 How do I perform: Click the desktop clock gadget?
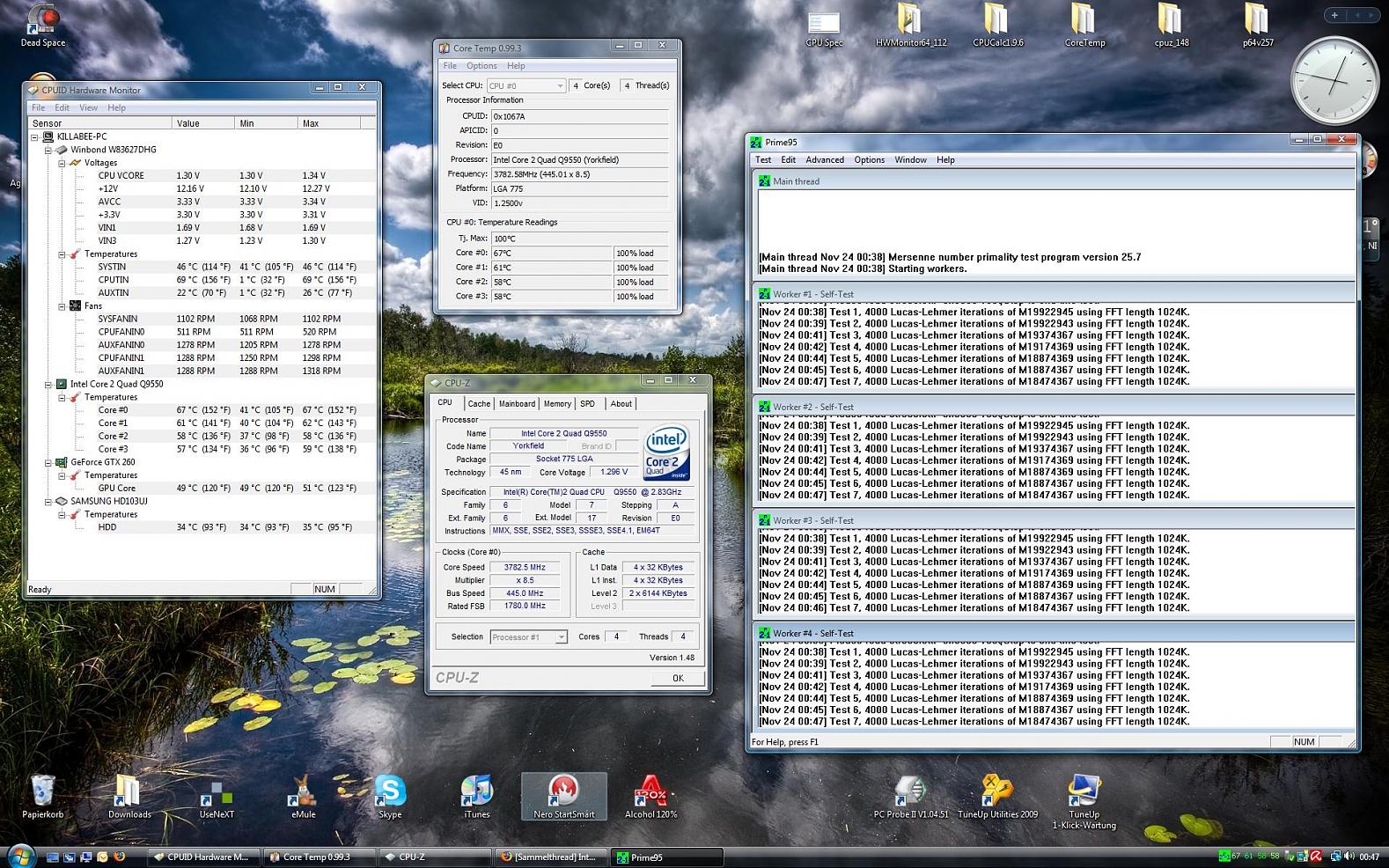coord(1334,81)
